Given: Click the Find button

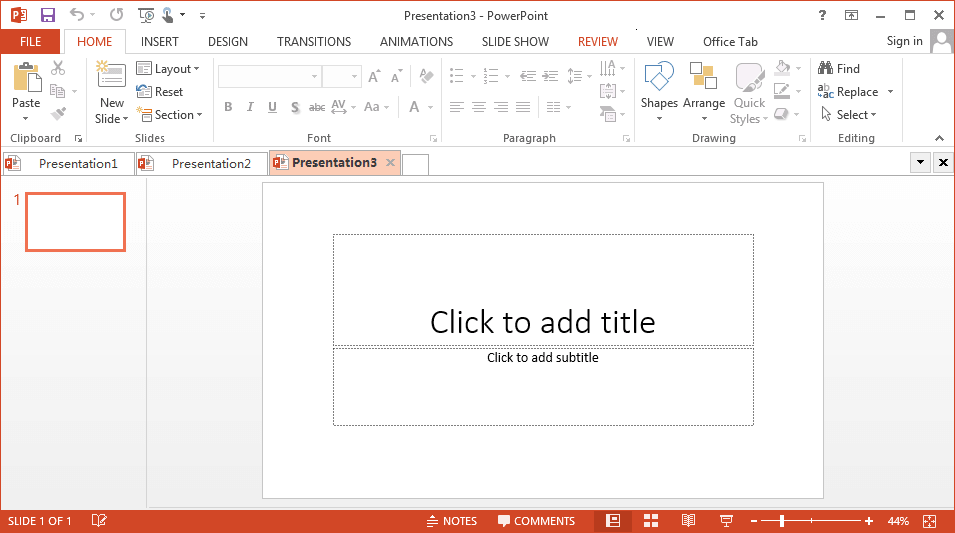Looking at the screenshot, I should pos(839,69).
